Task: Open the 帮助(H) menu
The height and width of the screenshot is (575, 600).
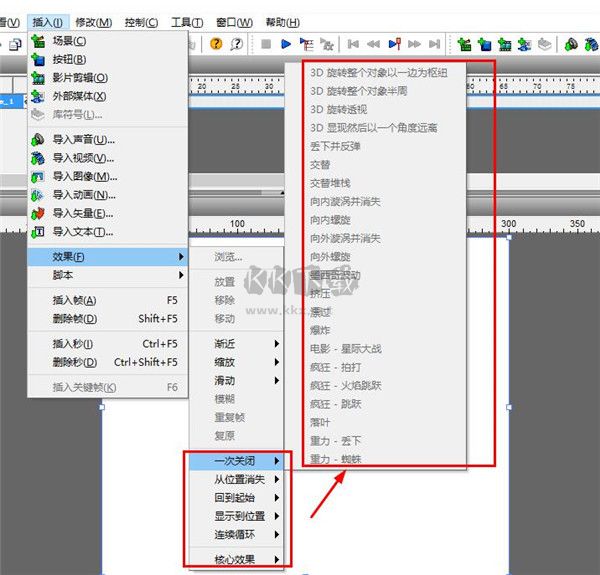Action: click(282, 22)
